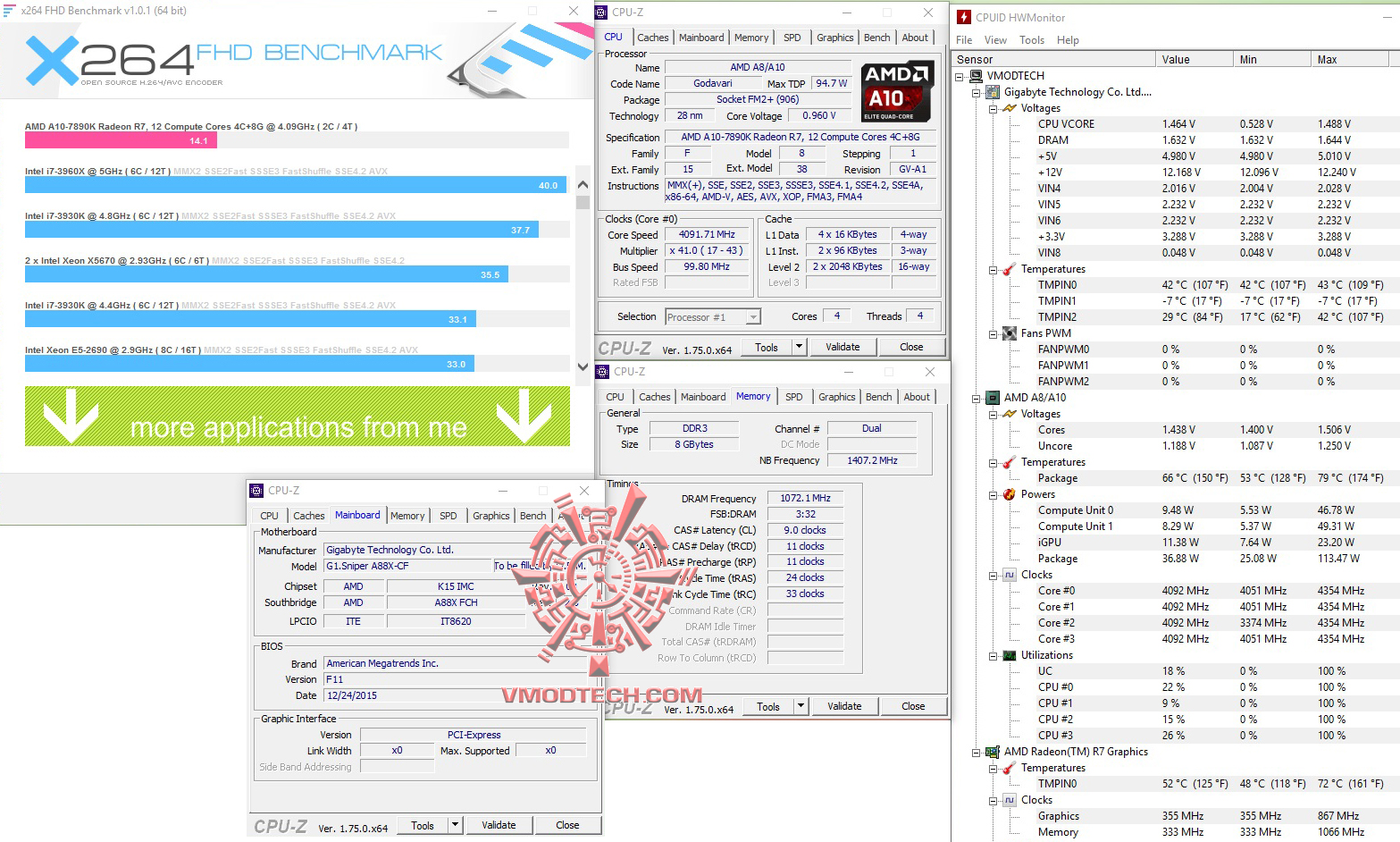Image resolution: width=1400 pixels, height=842 pixels.
Task: Click Validate in the CPU-Z Mainboard window
Action: click(499, 825)
